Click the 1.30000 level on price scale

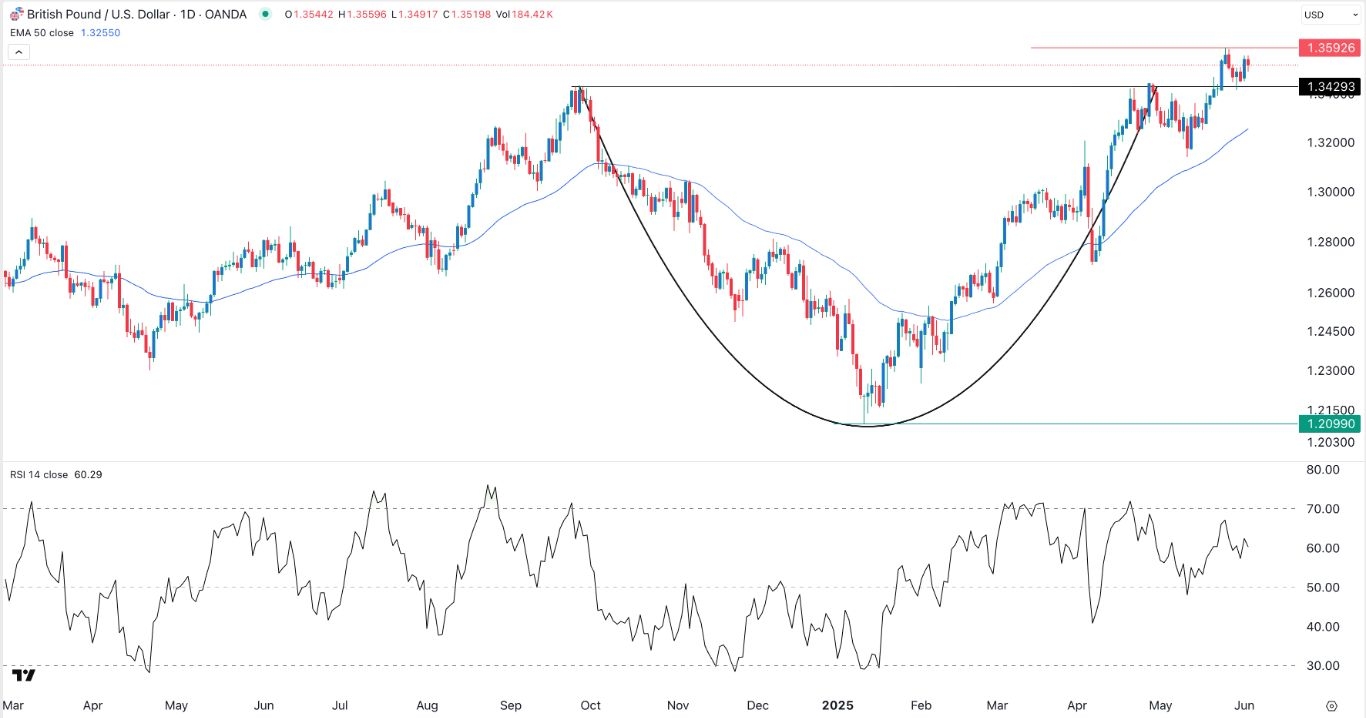1329,192
